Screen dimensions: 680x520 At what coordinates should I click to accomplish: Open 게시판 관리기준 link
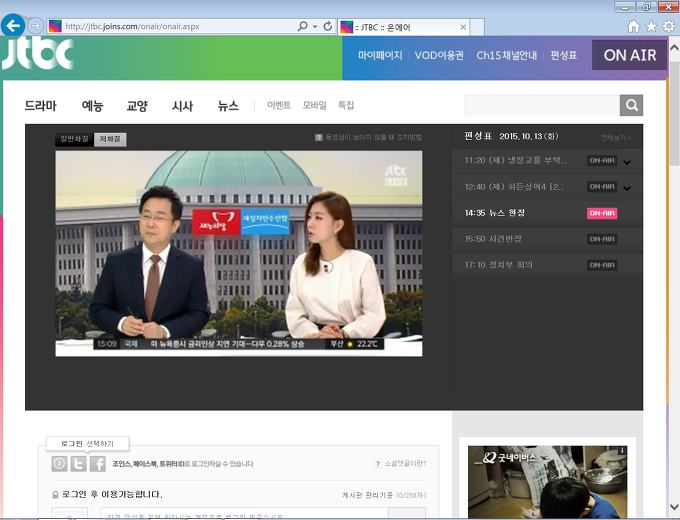click(367, 495)
